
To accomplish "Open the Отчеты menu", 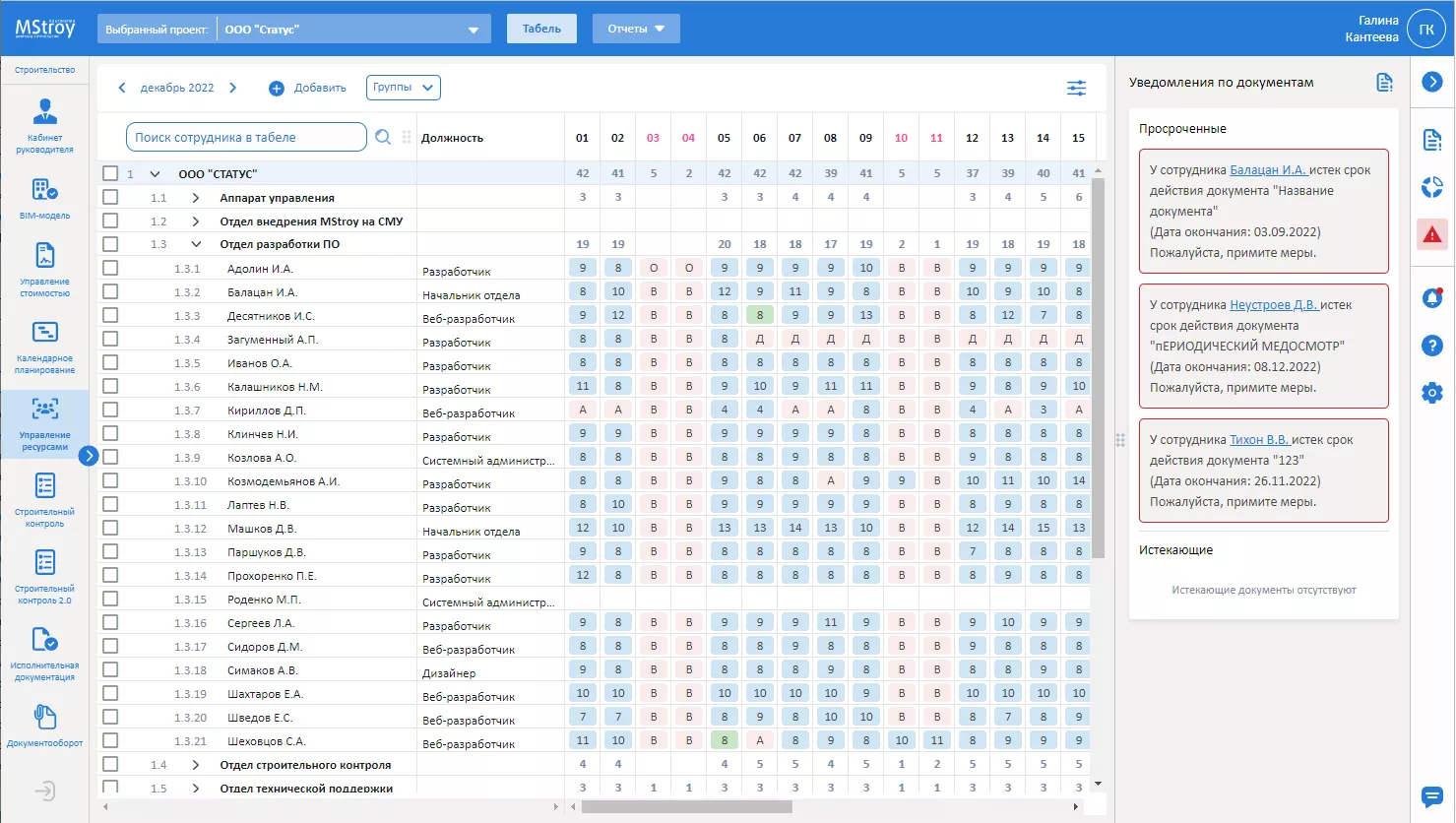I will (x=635, y=29).
